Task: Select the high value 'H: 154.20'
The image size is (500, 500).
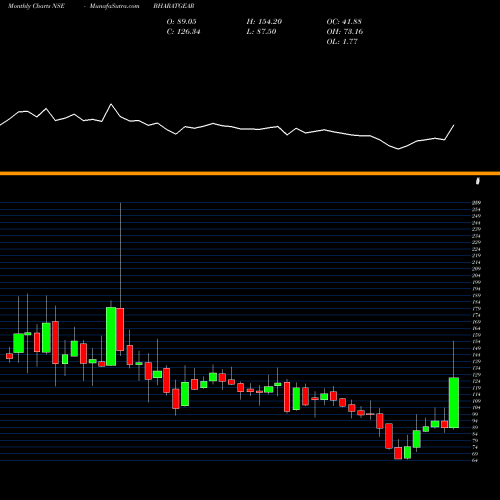Action: point(264,22)
